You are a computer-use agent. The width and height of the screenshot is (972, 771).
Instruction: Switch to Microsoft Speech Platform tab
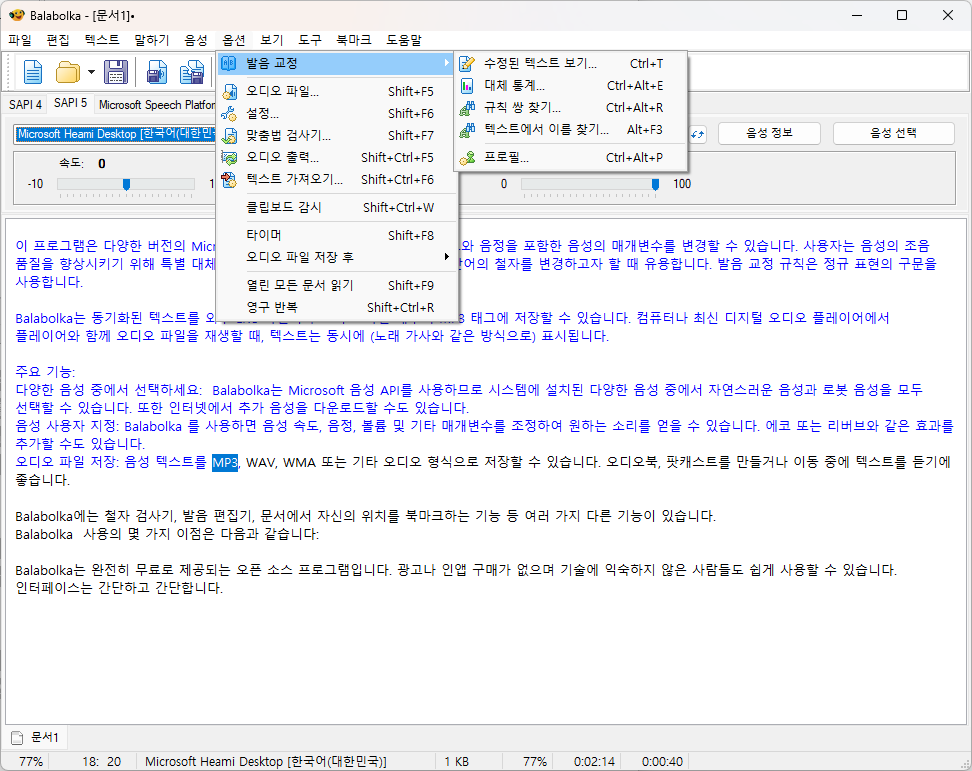pyautogui.click(x=156, y=104)
